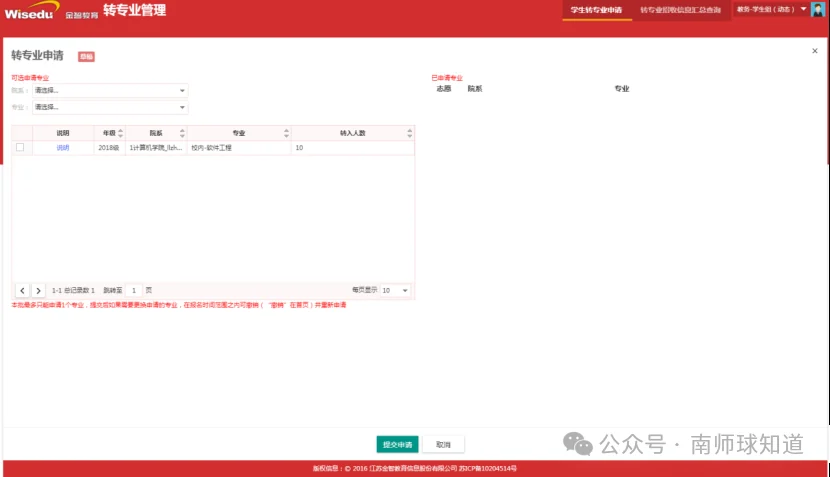Viewport: 830px width, 477px height.
Task: Go to the previous page arrow
Action: 22,290
